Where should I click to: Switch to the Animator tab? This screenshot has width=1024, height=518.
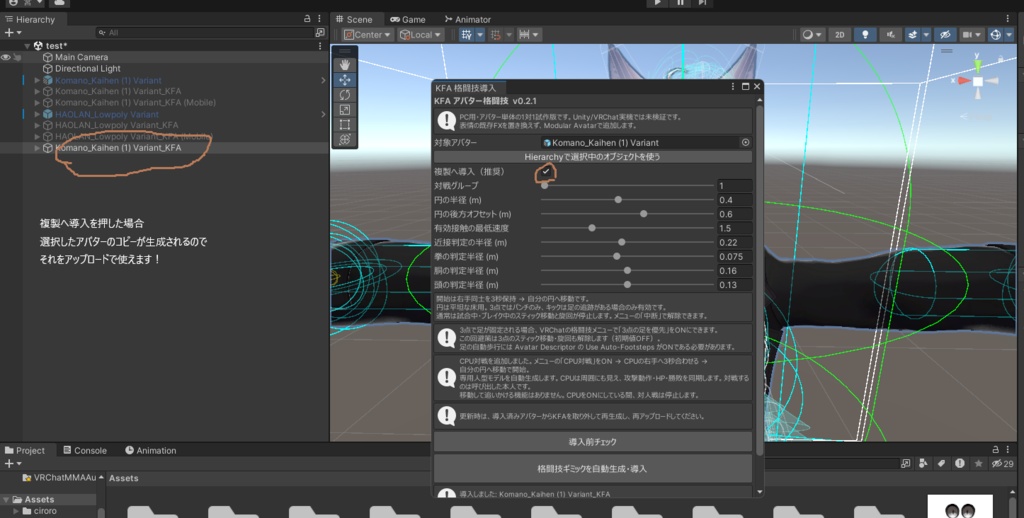(x=468, y=19)
